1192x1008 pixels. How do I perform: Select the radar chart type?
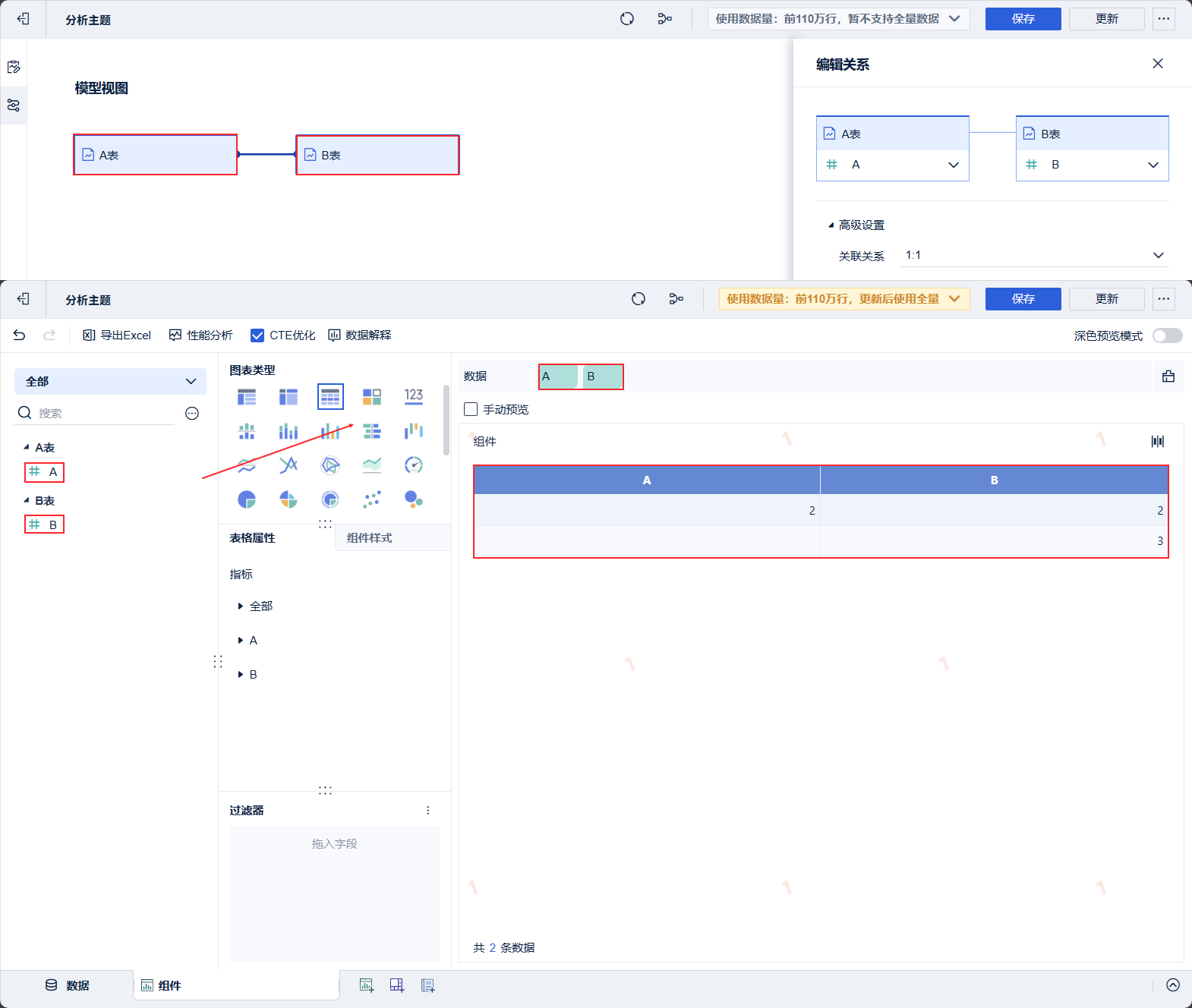(330, 465)
